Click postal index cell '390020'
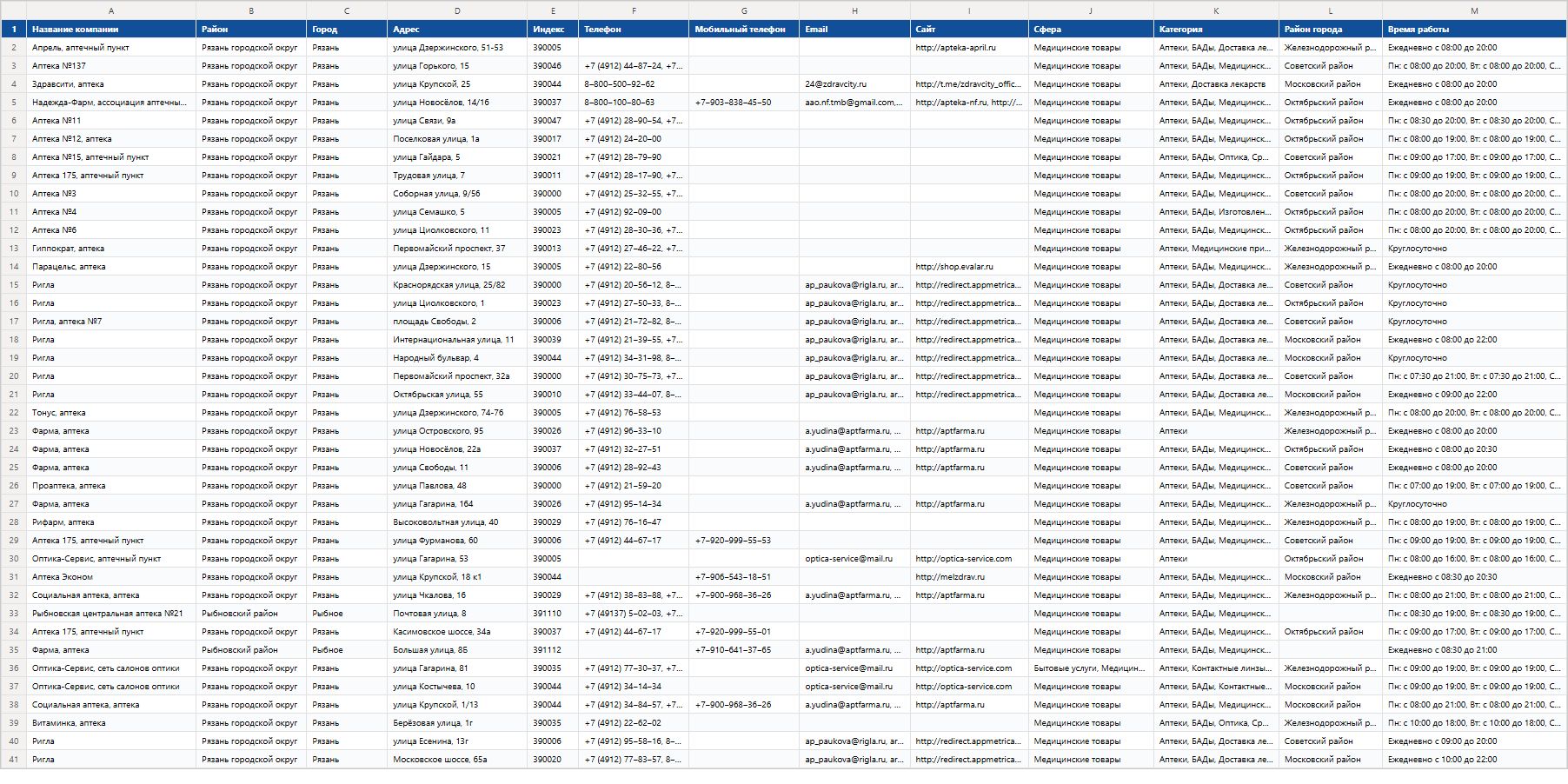Screen dimensions: 1568x784 pyautogui.click(x=553, y=759)
